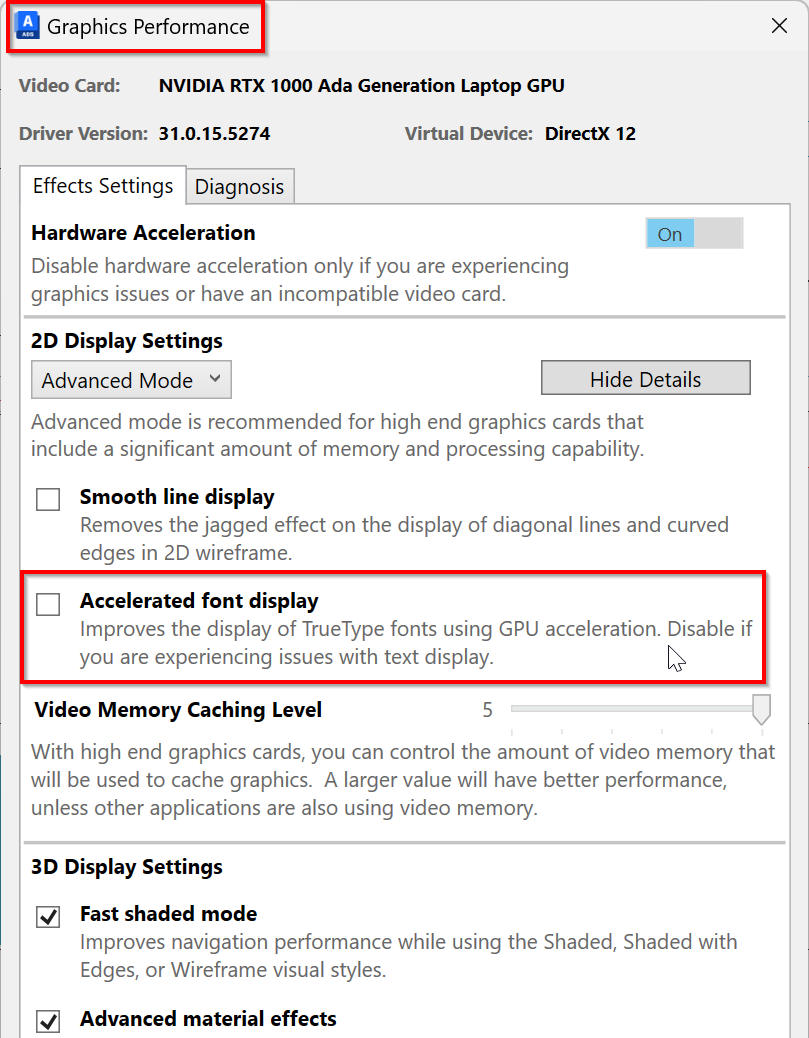Uncheck Fast shaded mode
Screen dimensions: 809x1038
coord(47,916)
